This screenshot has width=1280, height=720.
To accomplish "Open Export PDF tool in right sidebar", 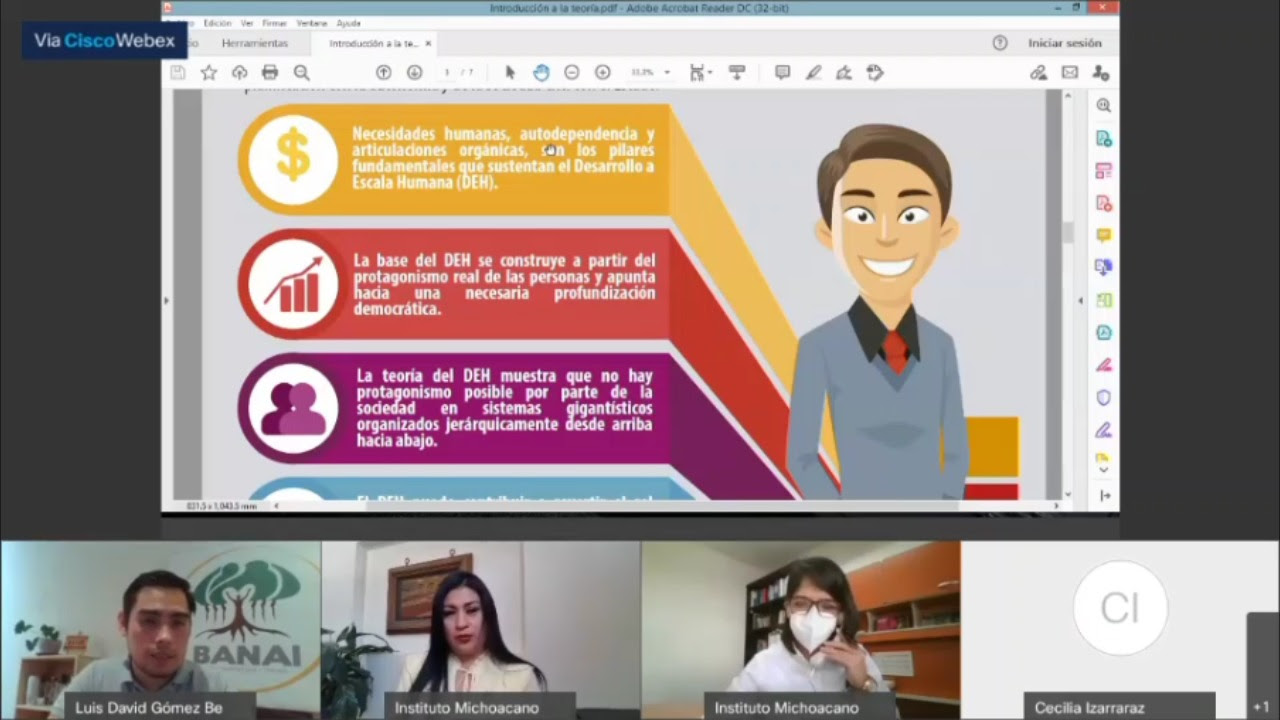I will 1104,138.
